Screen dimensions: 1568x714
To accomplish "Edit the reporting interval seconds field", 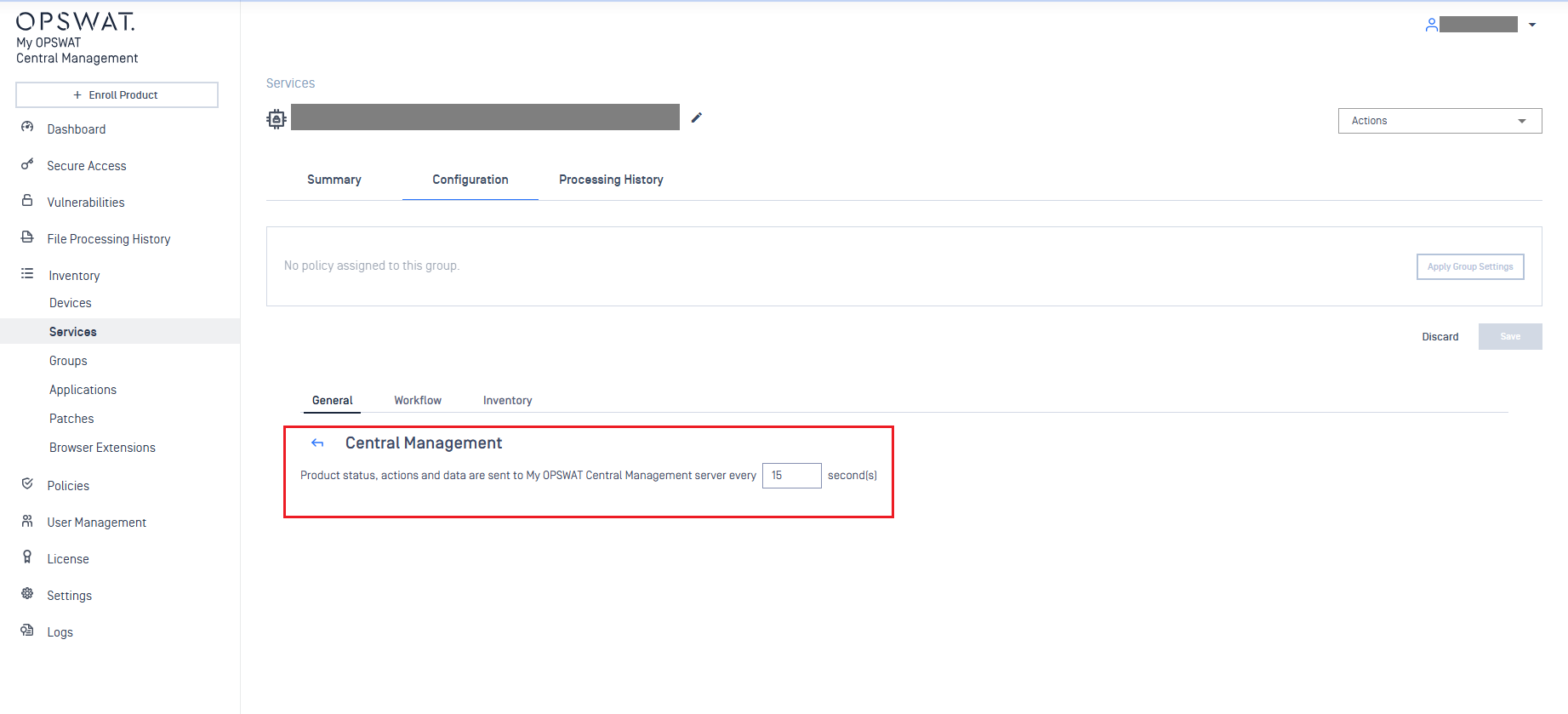I will click(791, 476).
